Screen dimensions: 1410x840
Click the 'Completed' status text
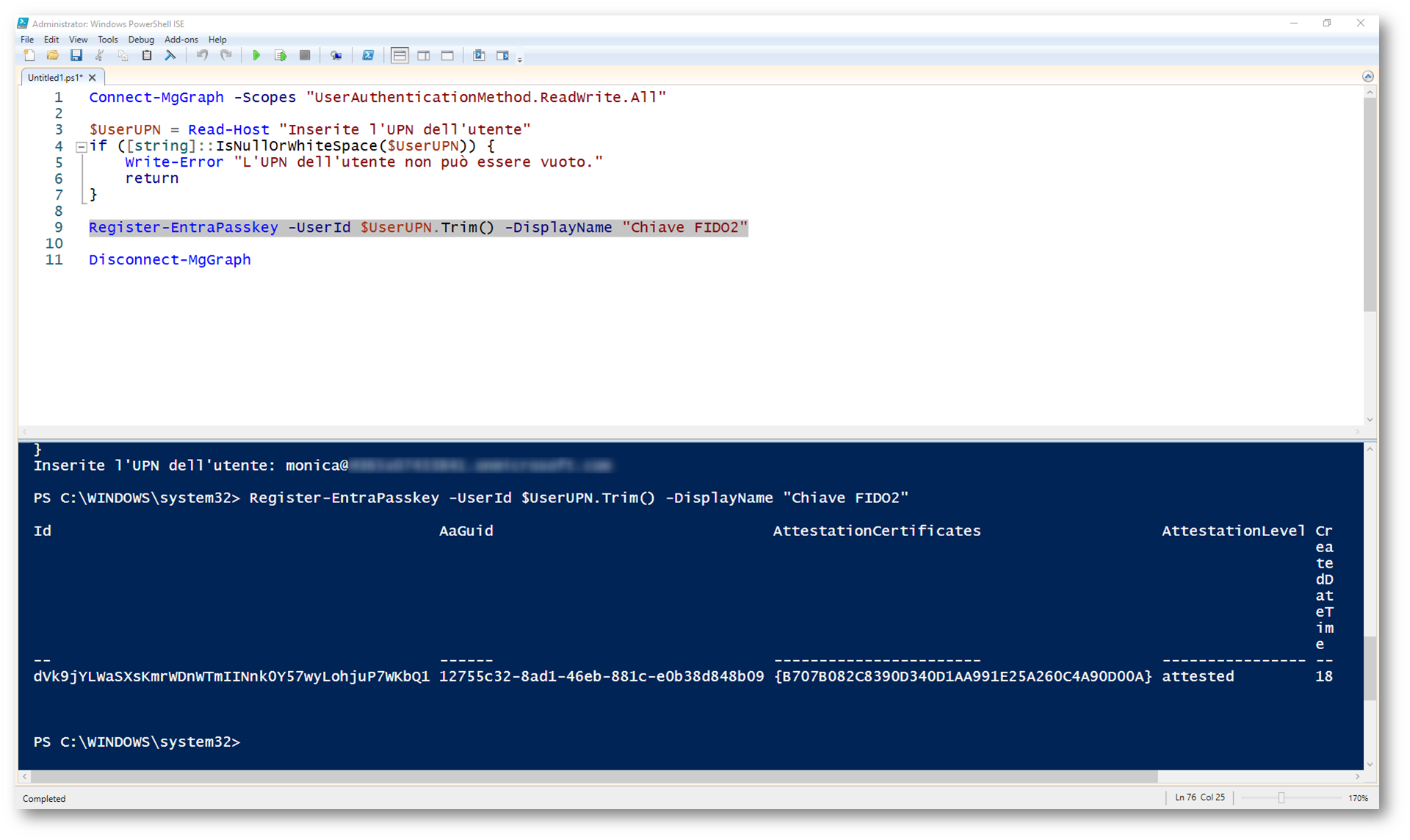[44, 798]
